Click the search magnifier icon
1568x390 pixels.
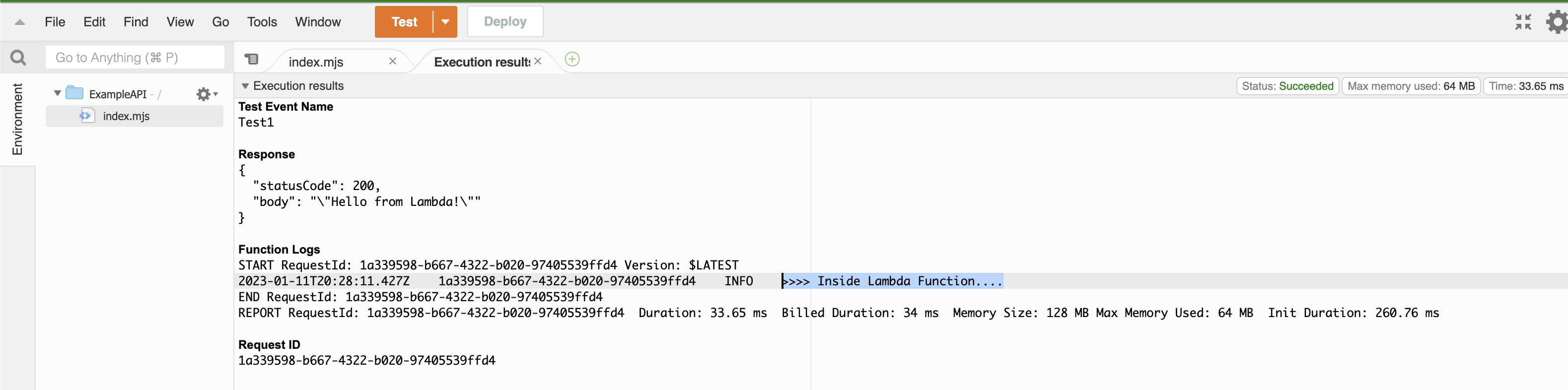18,58
